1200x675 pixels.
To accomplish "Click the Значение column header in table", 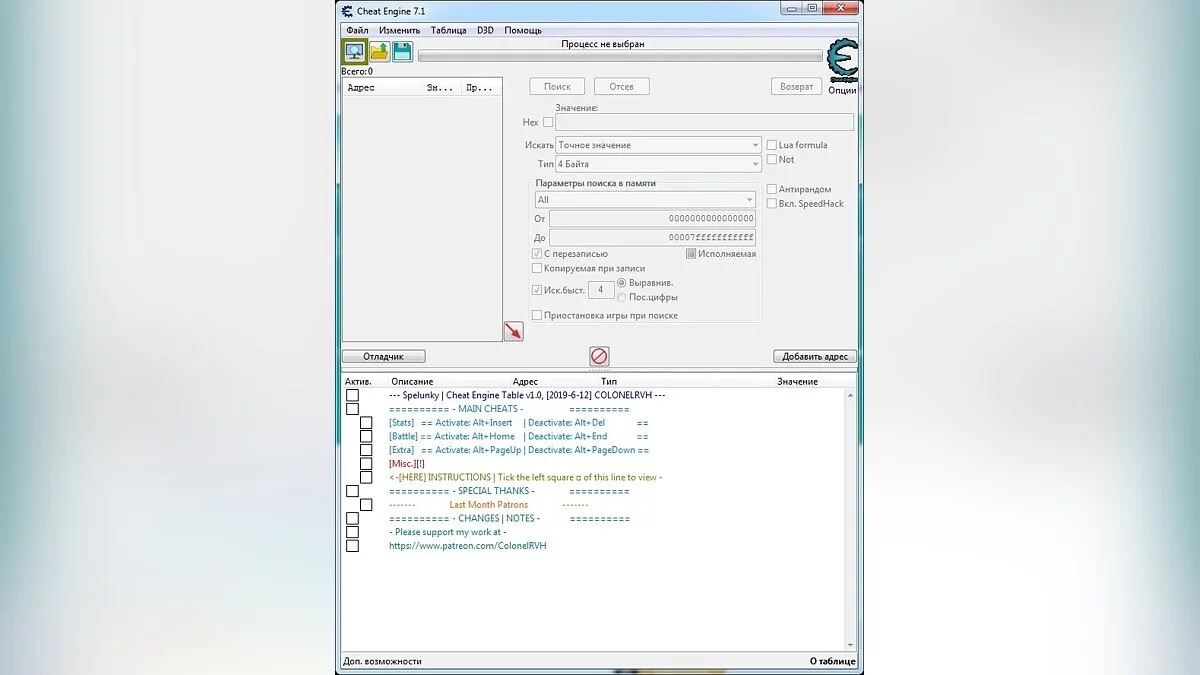I will [797, 381].
